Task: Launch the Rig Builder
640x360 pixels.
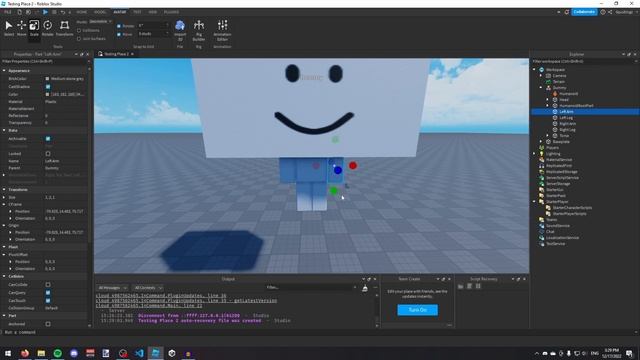Action: pos(199,30)
